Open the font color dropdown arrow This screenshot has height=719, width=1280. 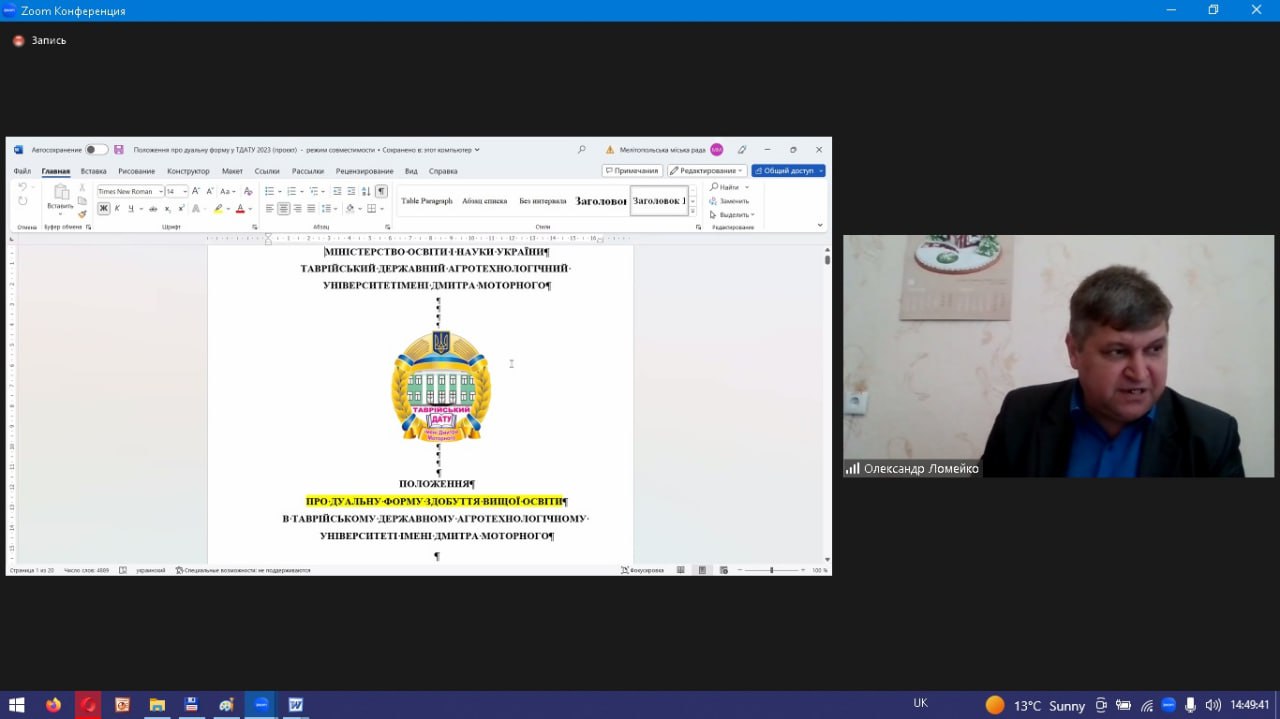coord(250,209)
